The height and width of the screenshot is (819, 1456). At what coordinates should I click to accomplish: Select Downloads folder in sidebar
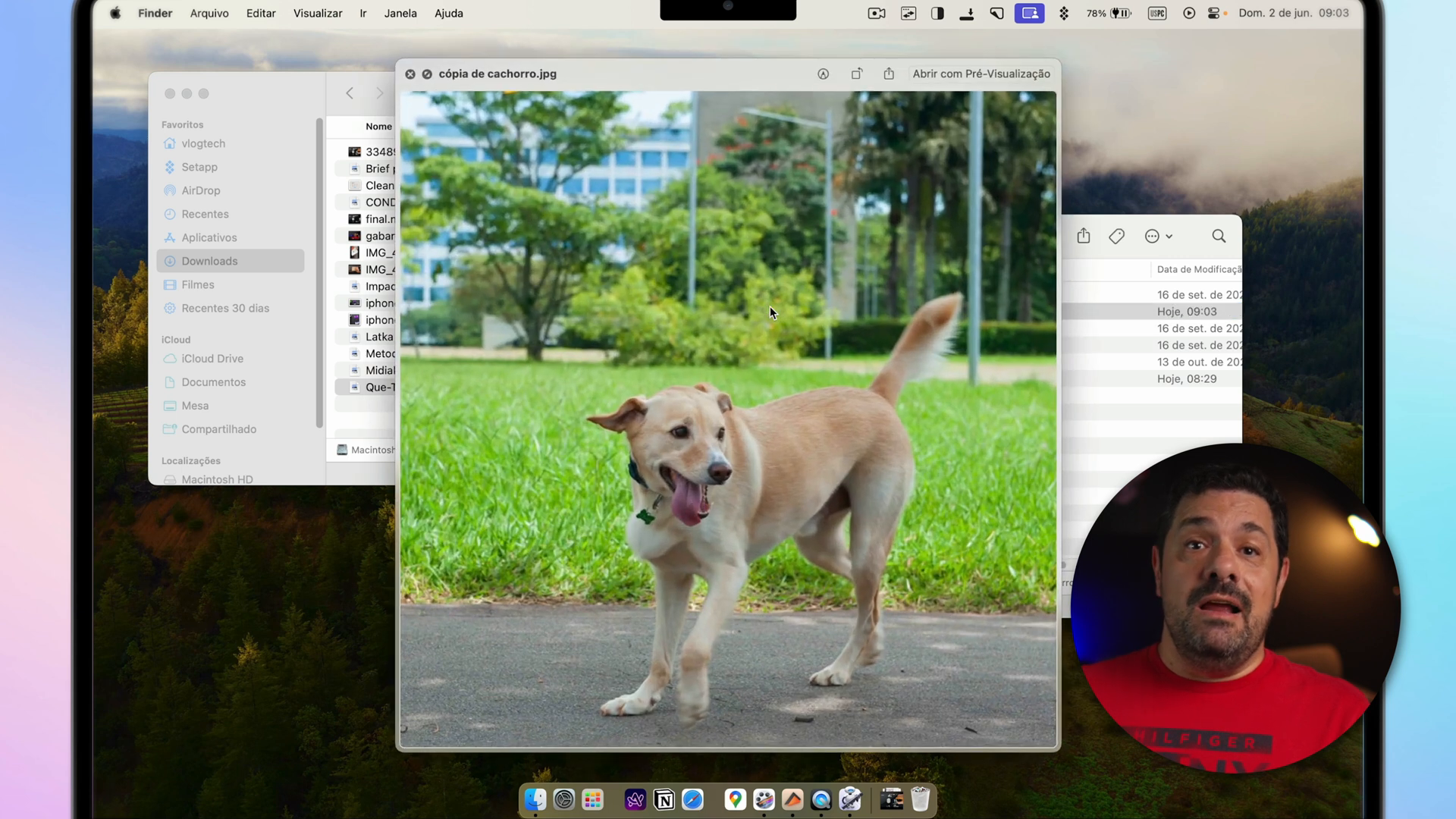coord(231,261)
